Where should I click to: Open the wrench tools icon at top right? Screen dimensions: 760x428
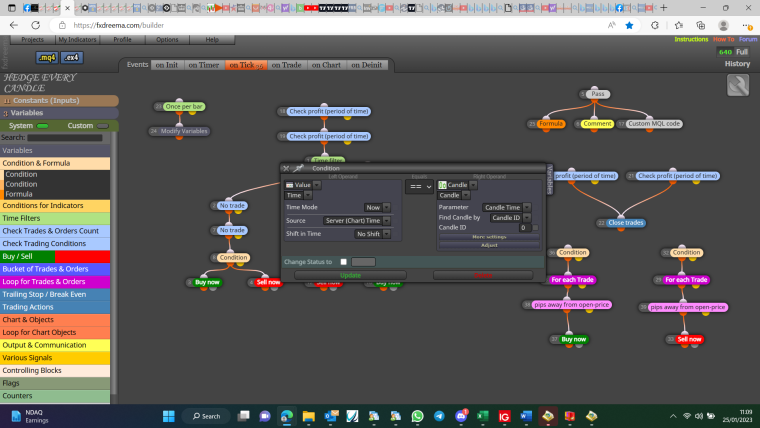pyautogui.click(x=738, y=85)
